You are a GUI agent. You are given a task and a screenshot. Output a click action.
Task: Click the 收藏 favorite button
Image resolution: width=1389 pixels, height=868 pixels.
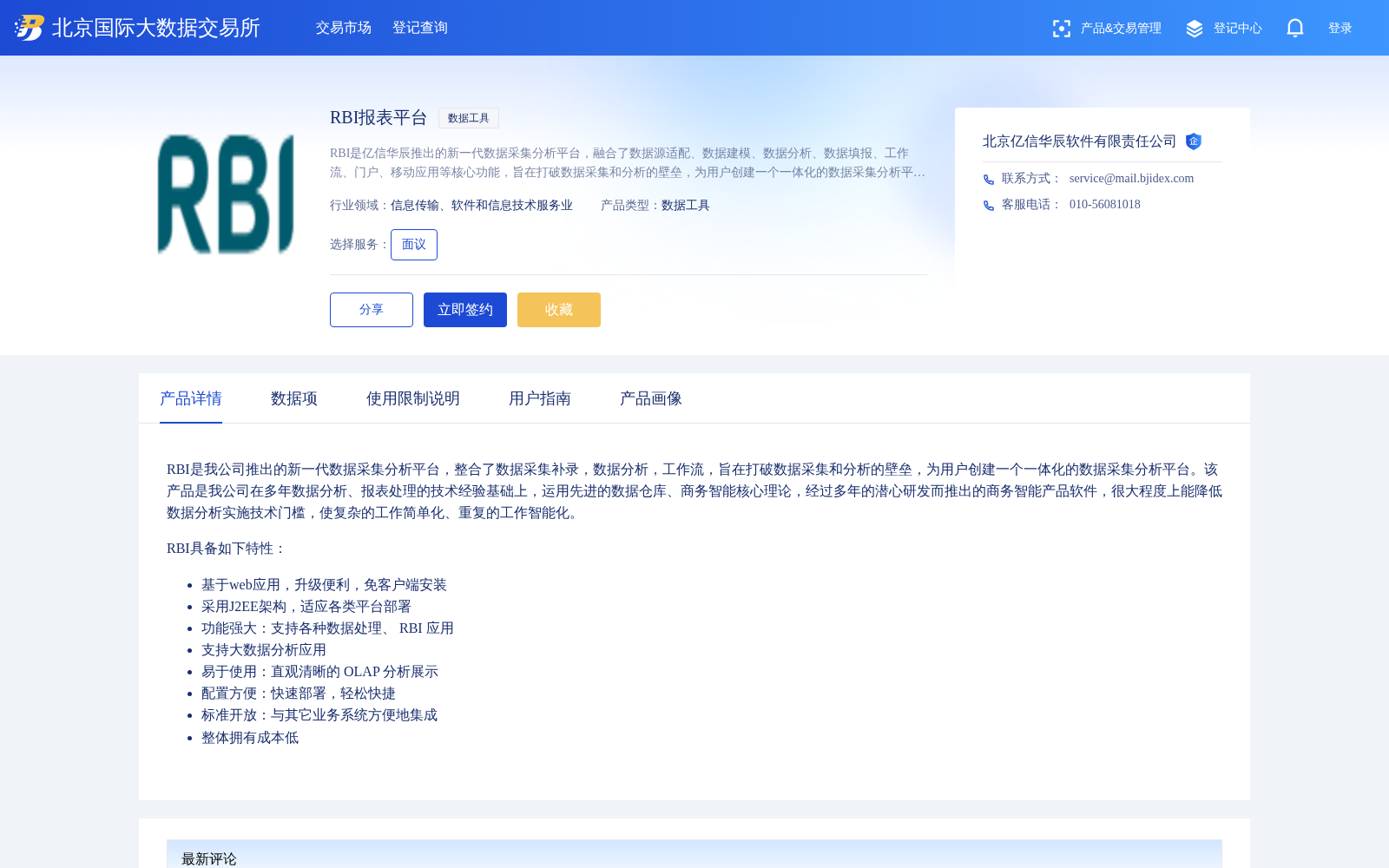559,310
